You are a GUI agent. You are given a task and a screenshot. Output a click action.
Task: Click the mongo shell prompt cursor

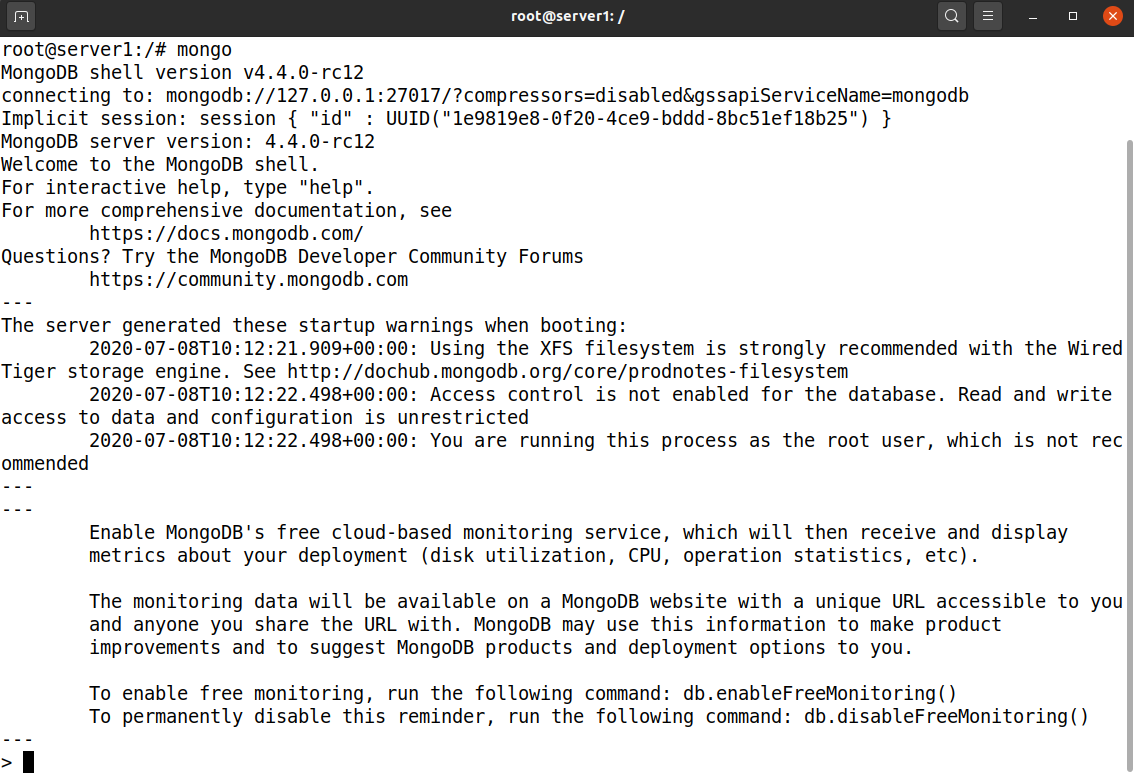click(x=29, y=762)
